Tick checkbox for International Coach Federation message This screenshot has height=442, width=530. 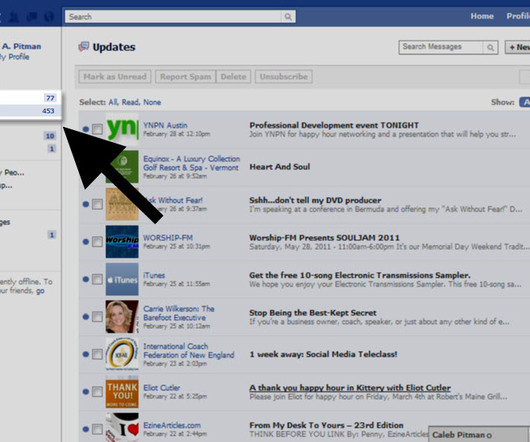[97, 354]
